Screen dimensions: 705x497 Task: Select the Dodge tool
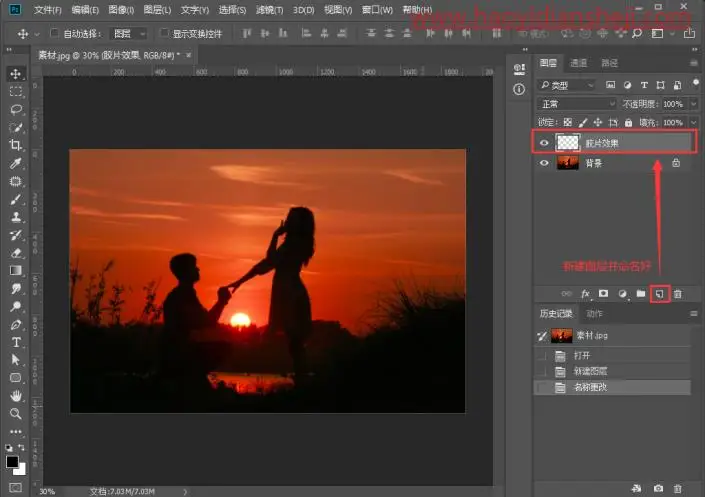pyautogui.click(x=16, y=307)
